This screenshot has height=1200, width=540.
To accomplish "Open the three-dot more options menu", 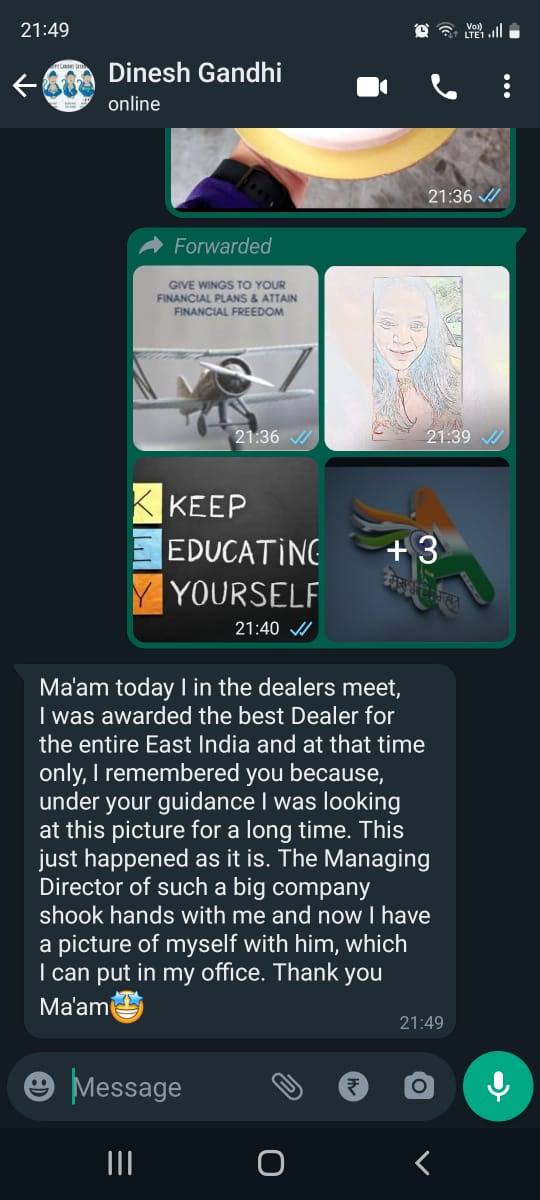I will pyautogui.click(x=507, y=86).
